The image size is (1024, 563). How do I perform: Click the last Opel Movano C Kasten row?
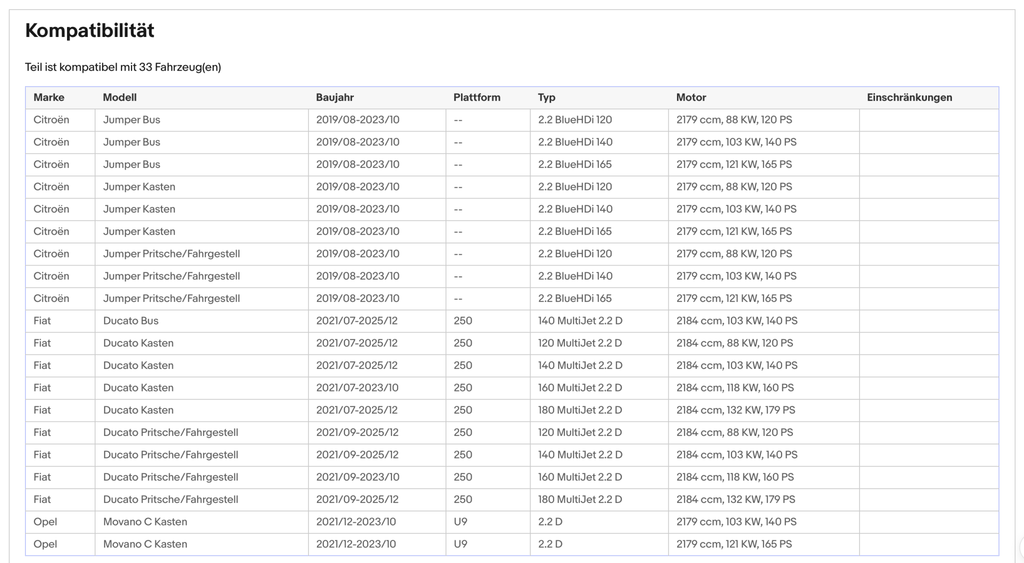(x=512, y=544)
